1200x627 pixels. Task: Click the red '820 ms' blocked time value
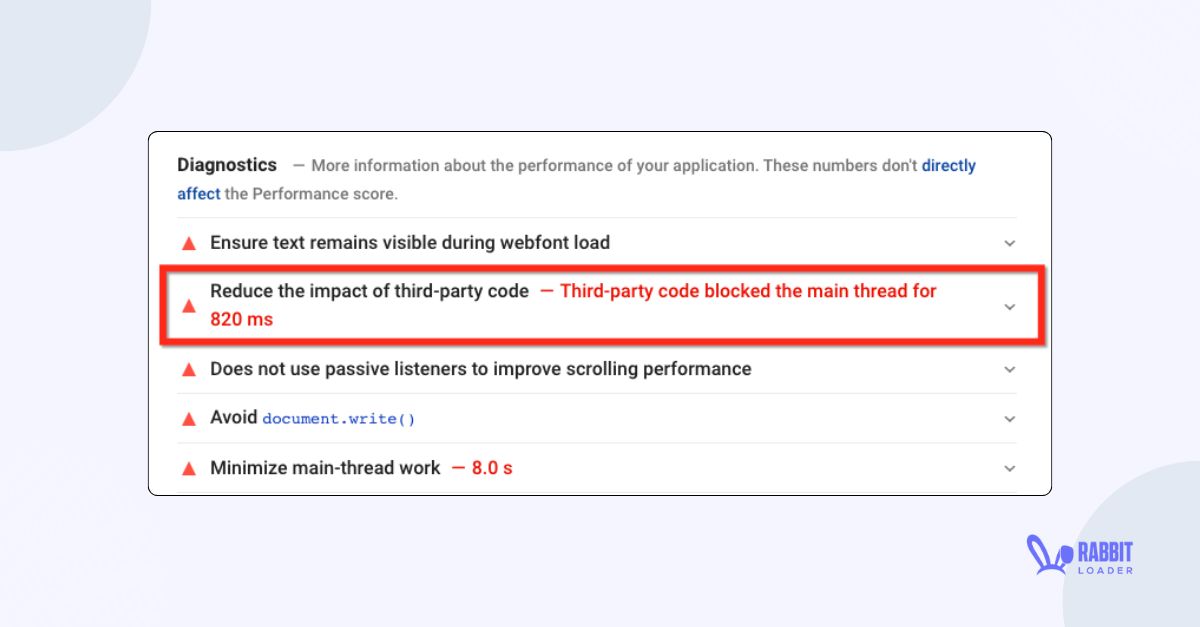pyautogui.click(x=241, y=319)
